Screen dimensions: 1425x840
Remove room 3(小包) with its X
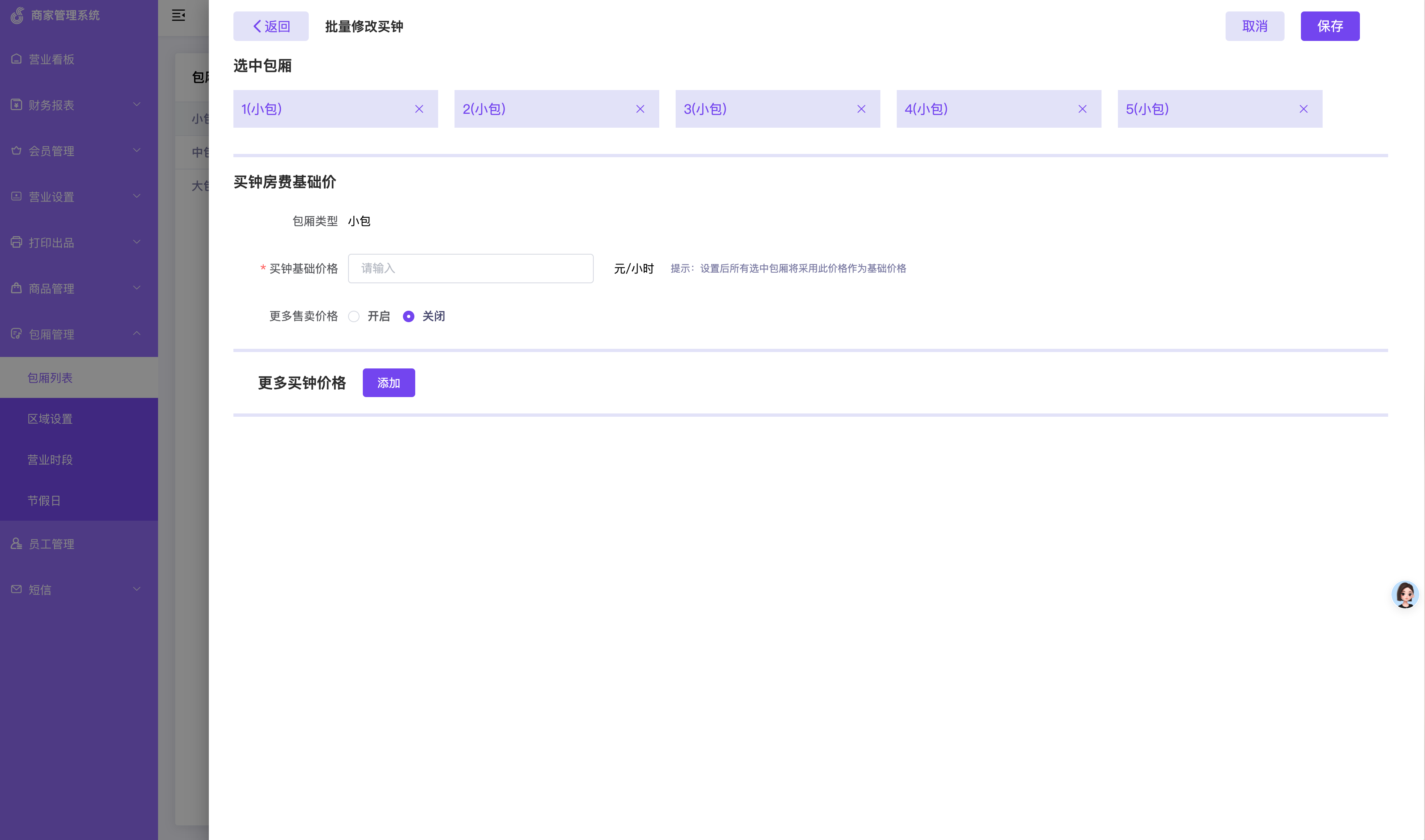[861, 108]
